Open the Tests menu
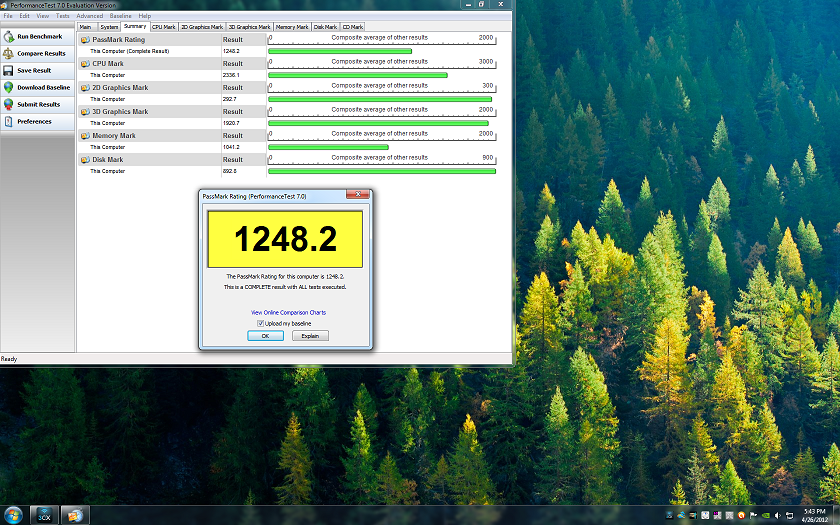Screen dimensions: 840x525 point(63,16)
